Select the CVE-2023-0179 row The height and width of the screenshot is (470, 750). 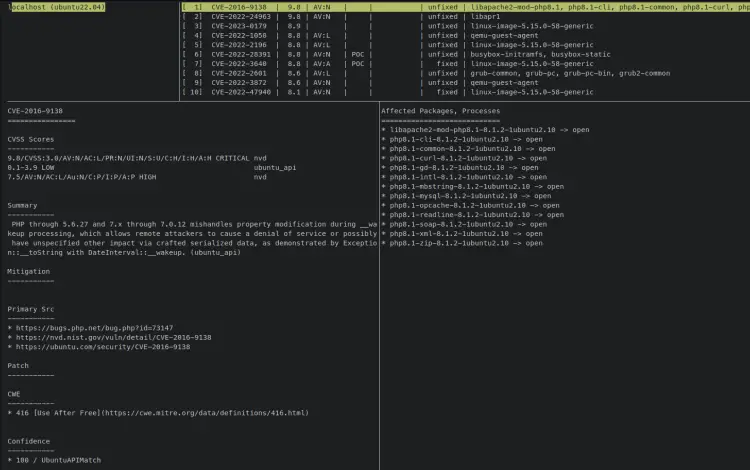point(388,26)
